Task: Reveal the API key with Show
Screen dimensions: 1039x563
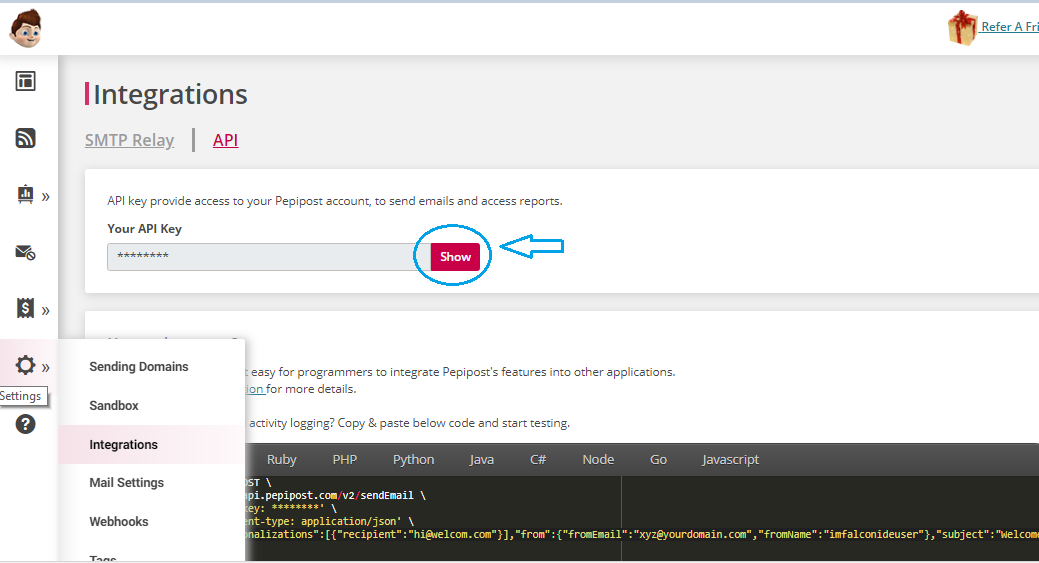Action: tap(455, 257)
